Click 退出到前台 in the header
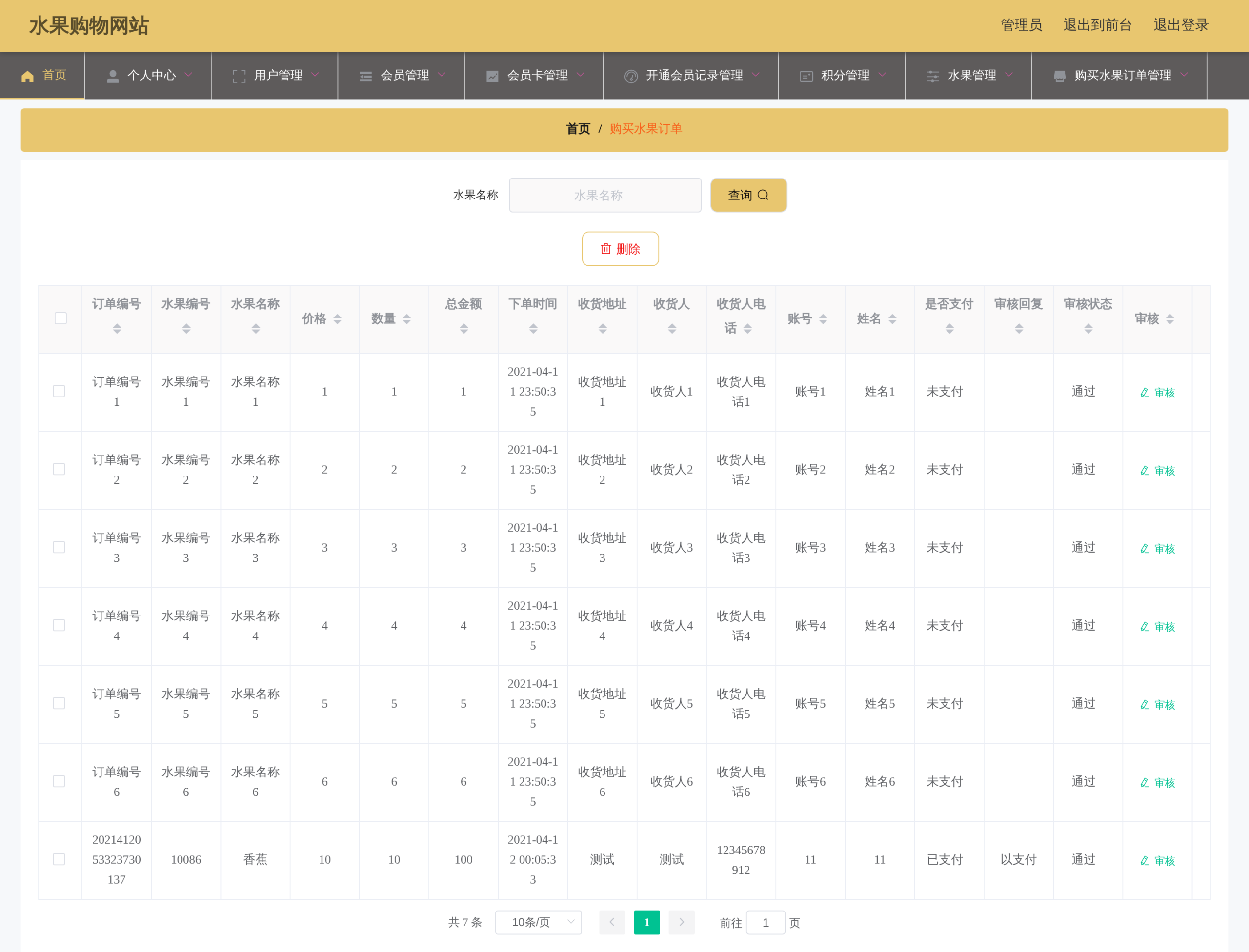The height and width of the screenshot is (952, 1249). click(1098, 25)
